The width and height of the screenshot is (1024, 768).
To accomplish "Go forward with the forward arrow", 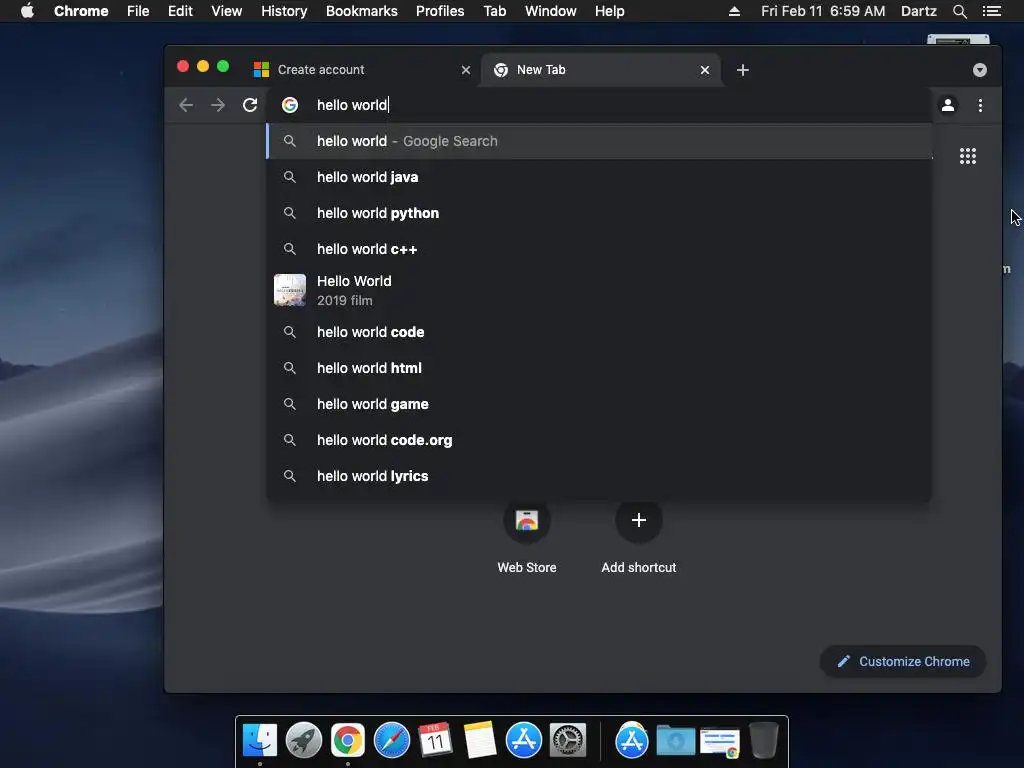I will click(218, 105).
